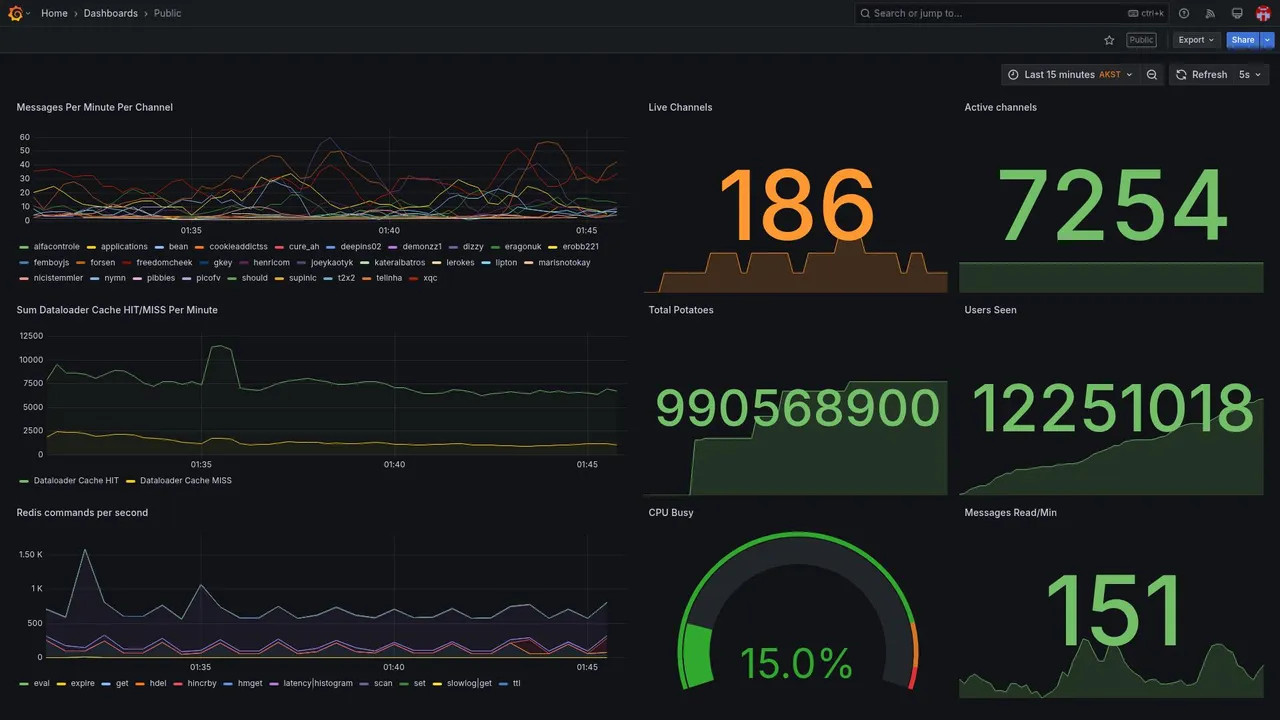Viewport: 1280px width, 720px height.
Task: Expand the arrow beside Share button
Action: [1268, 40]
